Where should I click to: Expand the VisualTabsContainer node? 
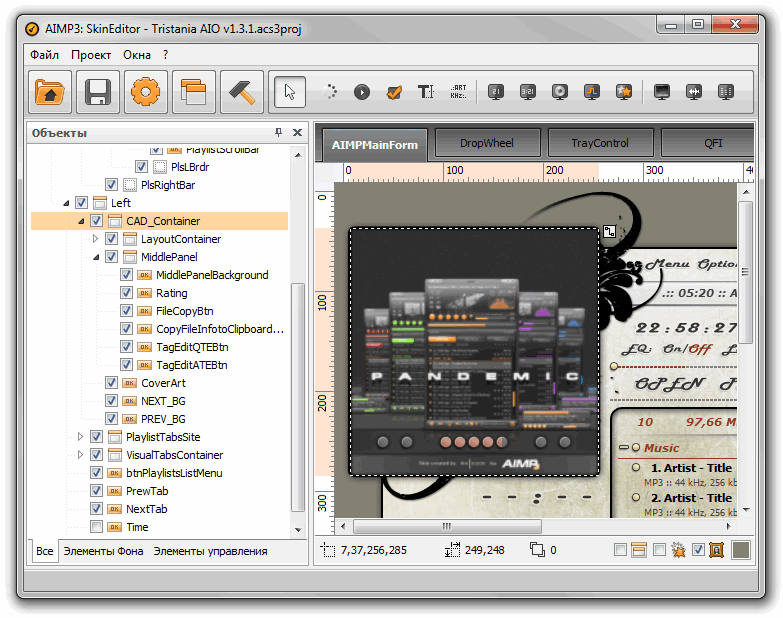click(x=81, y=455)
